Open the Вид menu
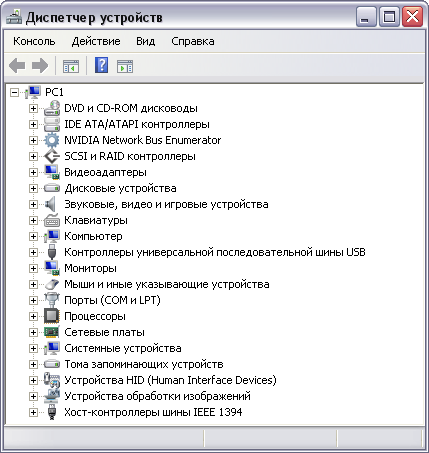This screenshot has width=429, height=453. pos(145,41)
